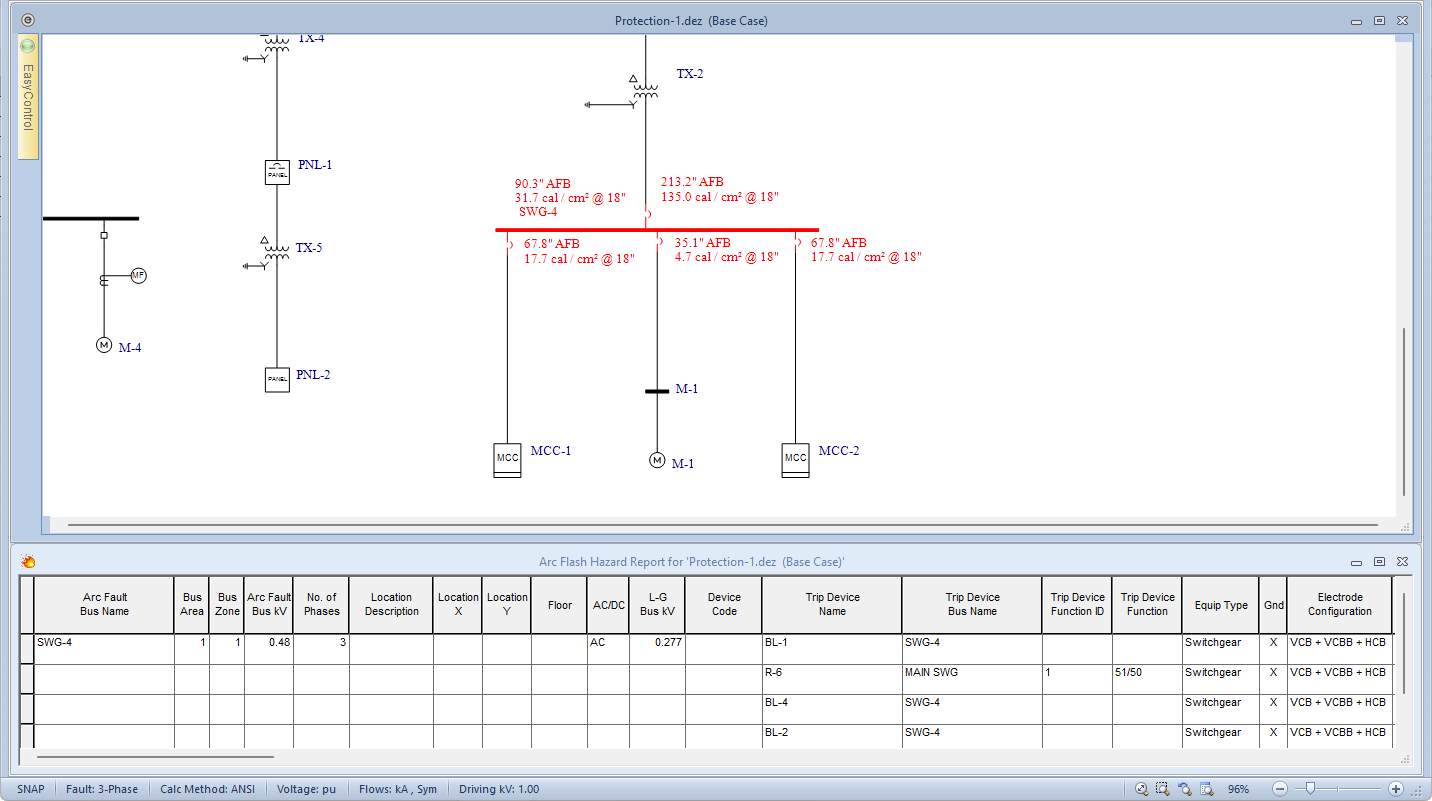Select the TX-5 transformer symbol
The image size is (1432, 801).
click(x=276, y=253)
